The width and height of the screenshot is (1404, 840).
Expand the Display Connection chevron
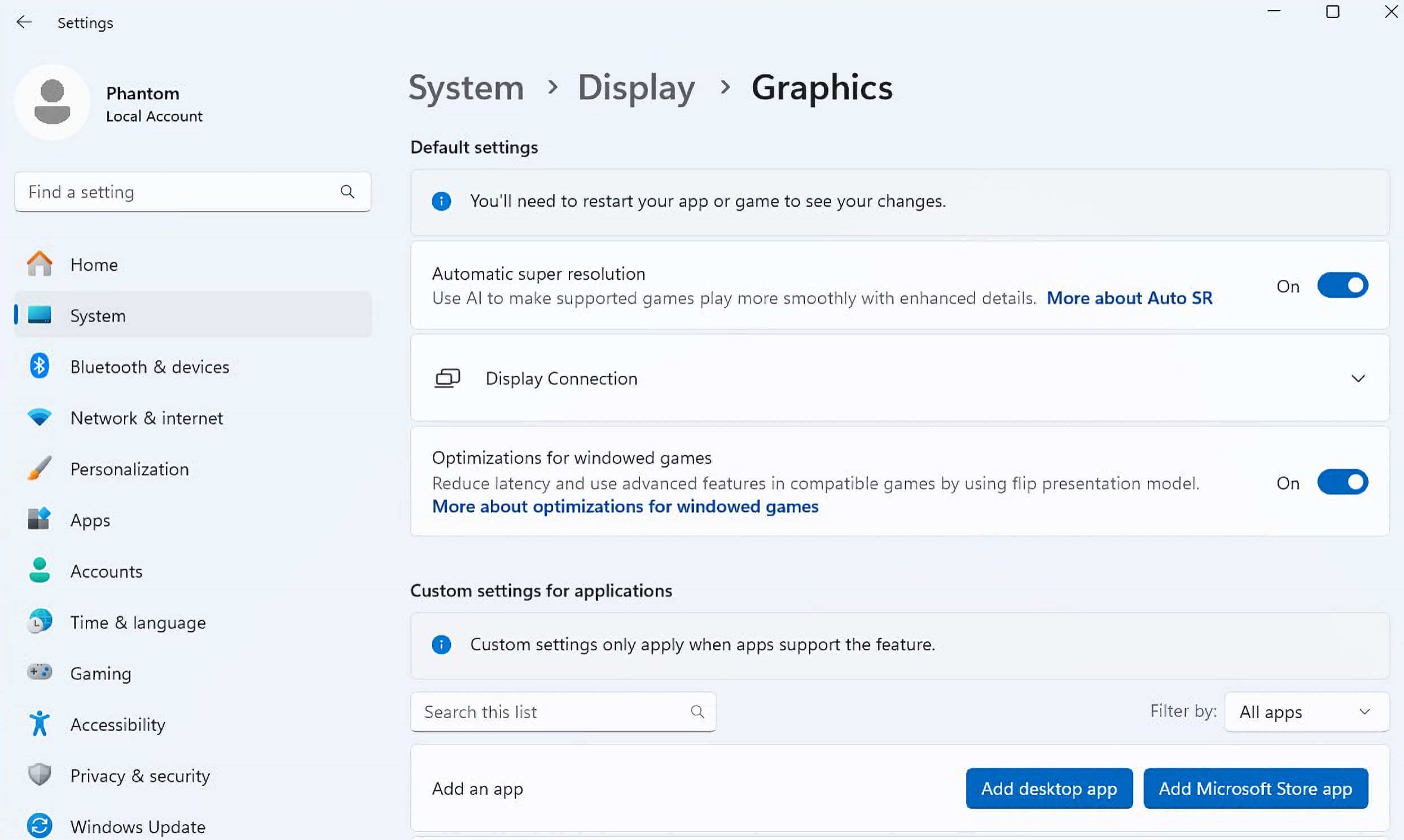click(1358, 378)
